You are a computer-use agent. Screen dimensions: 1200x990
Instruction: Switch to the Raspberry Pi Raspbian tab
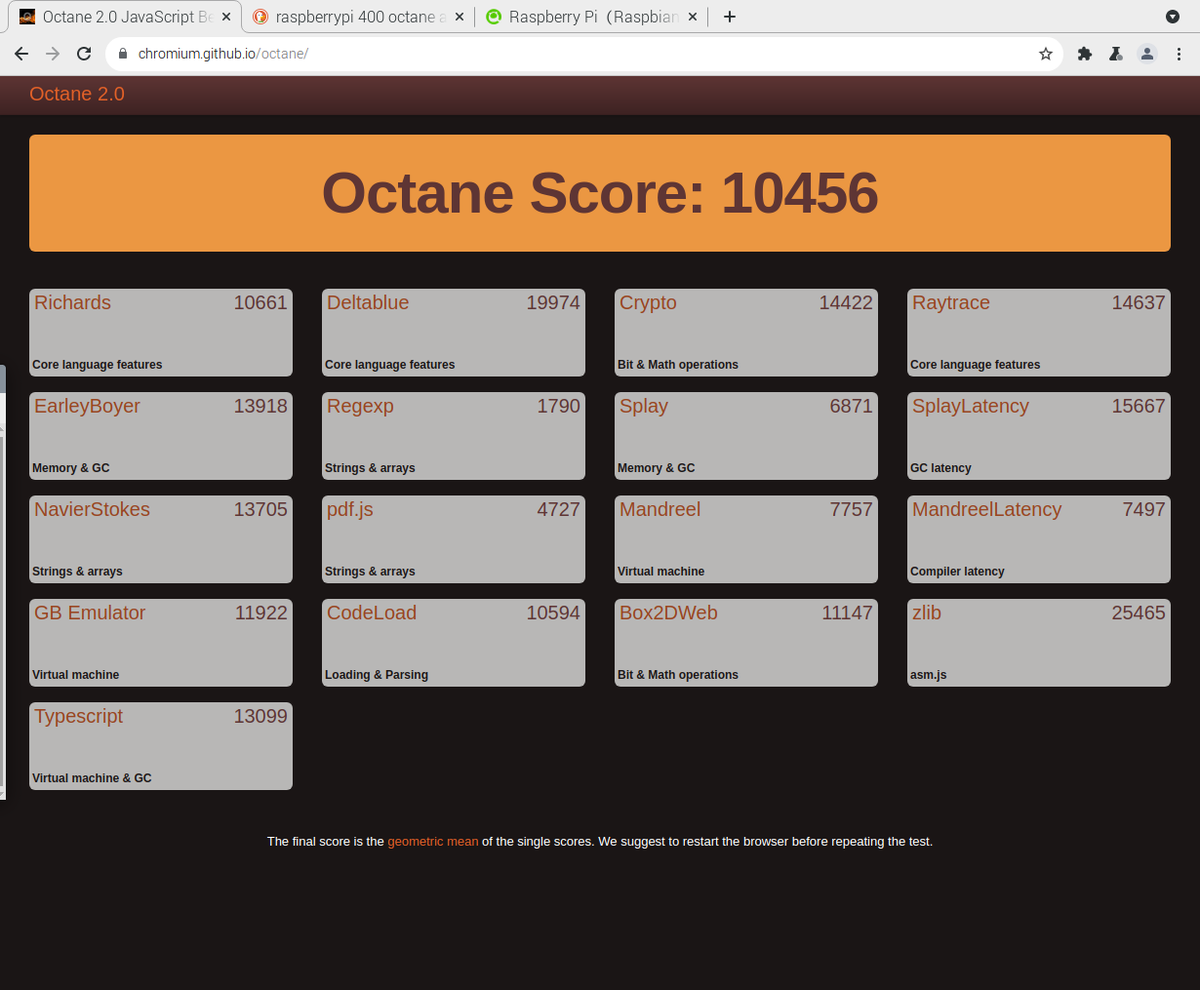pyautogui.click(x=592, y=17)
